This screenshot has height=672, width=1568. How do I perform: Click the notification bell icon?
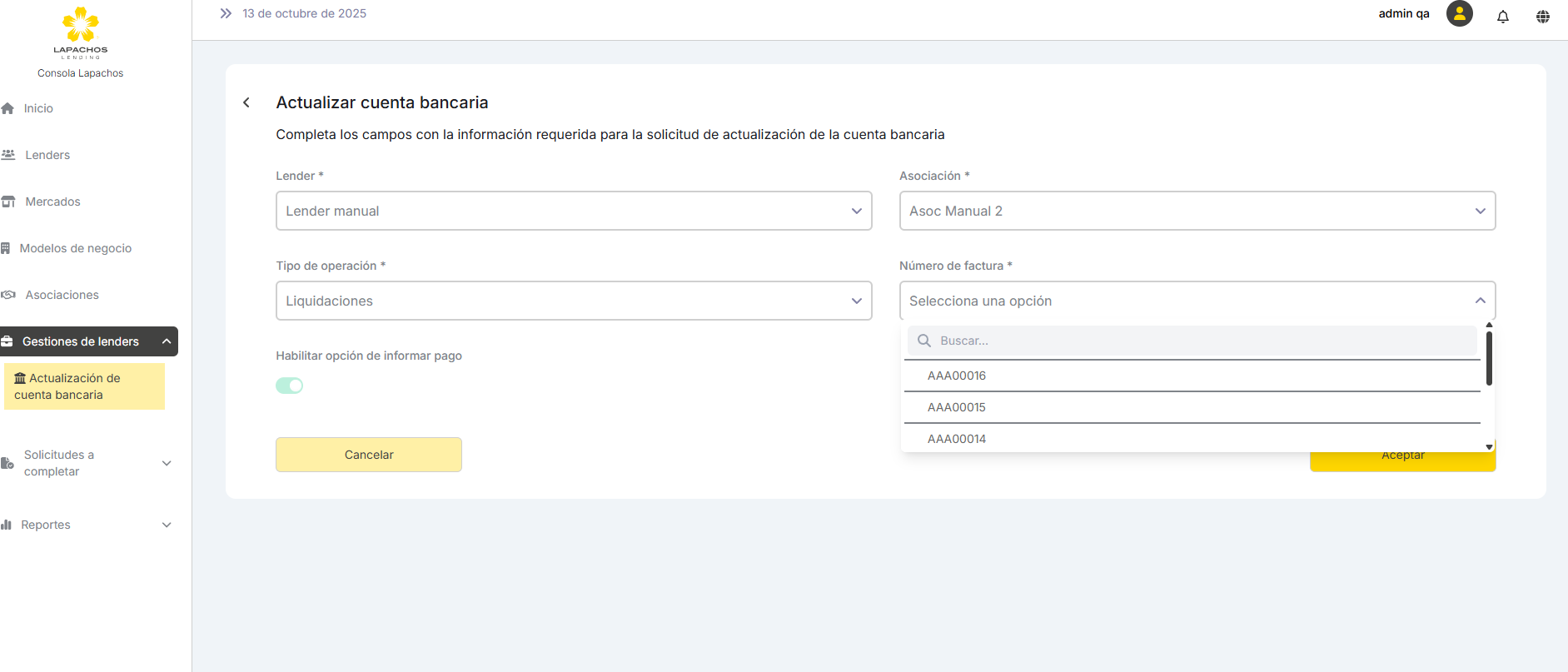pos(1502,16)
